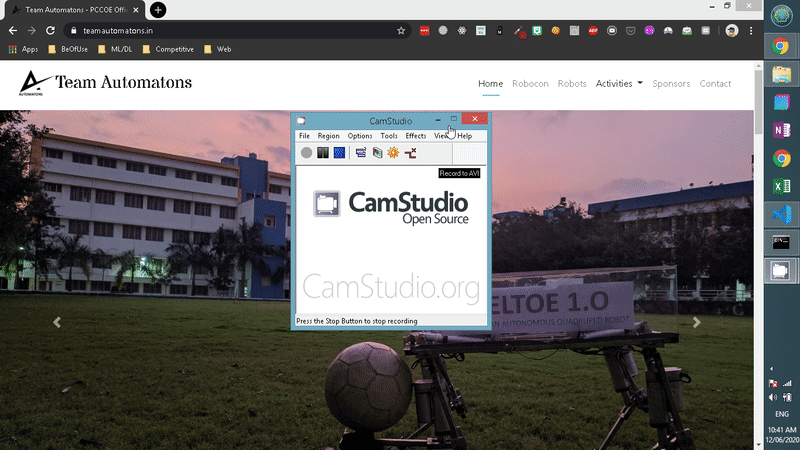The image size is (800, 450).
Task: Click the volume speaker tray icon
Action: [x=773, y=397]
